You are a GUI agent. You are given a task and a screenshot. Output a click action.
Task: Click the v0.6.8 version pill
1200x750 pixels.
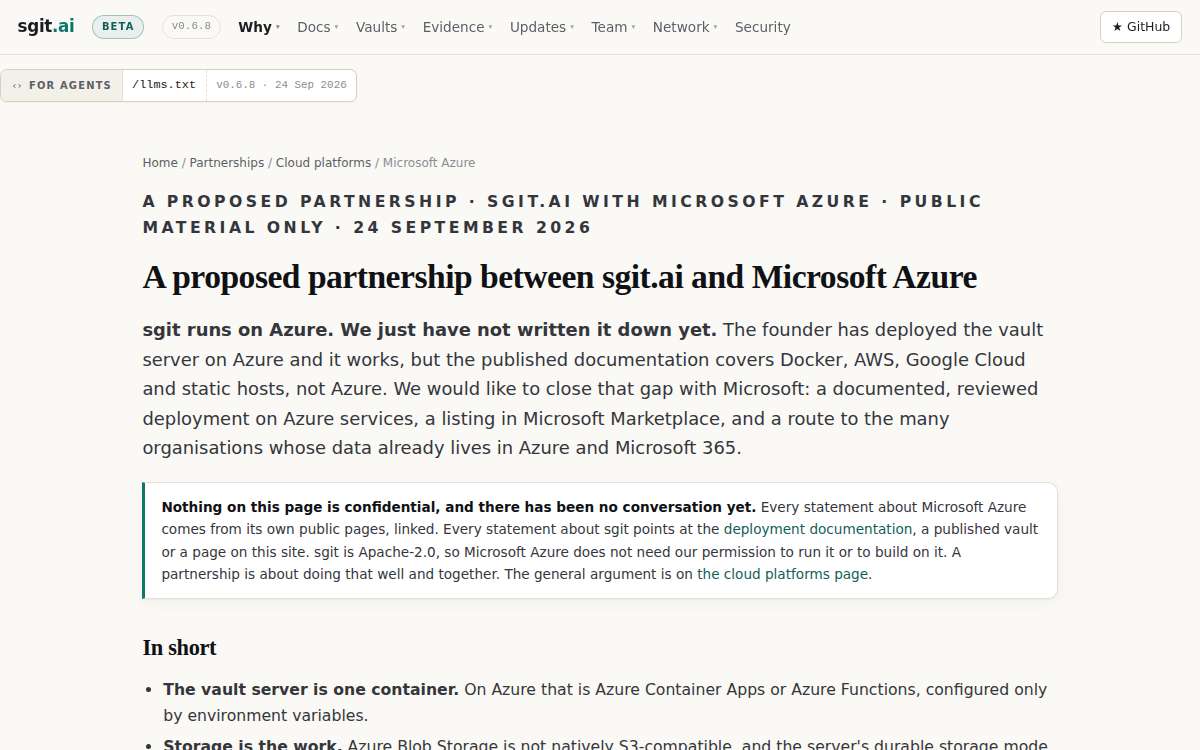(x=191, y=27)
